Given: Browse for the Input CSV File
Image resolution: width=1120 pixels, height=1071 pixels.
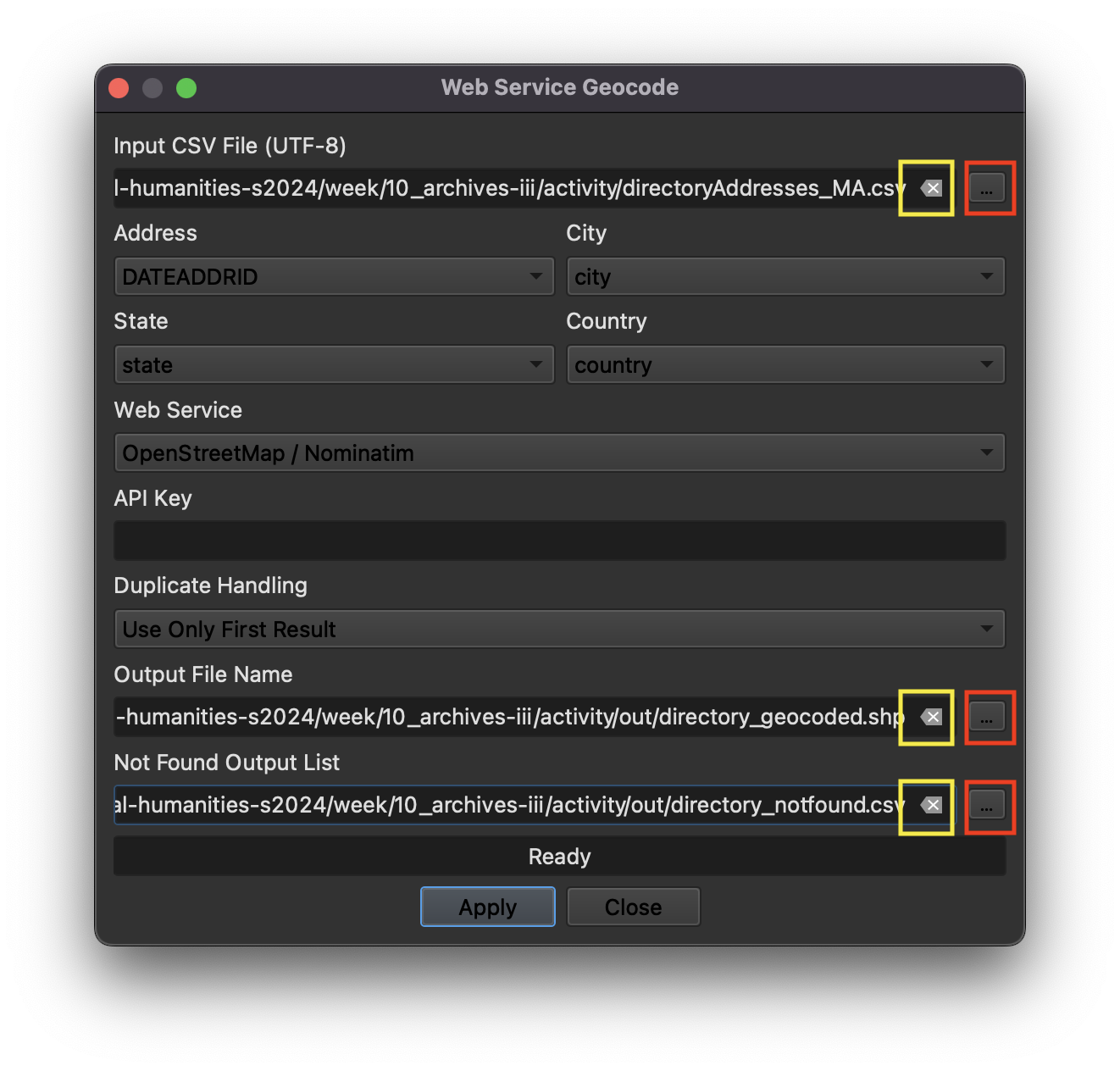Looking at the screenshot, I should tap(987, 188).
